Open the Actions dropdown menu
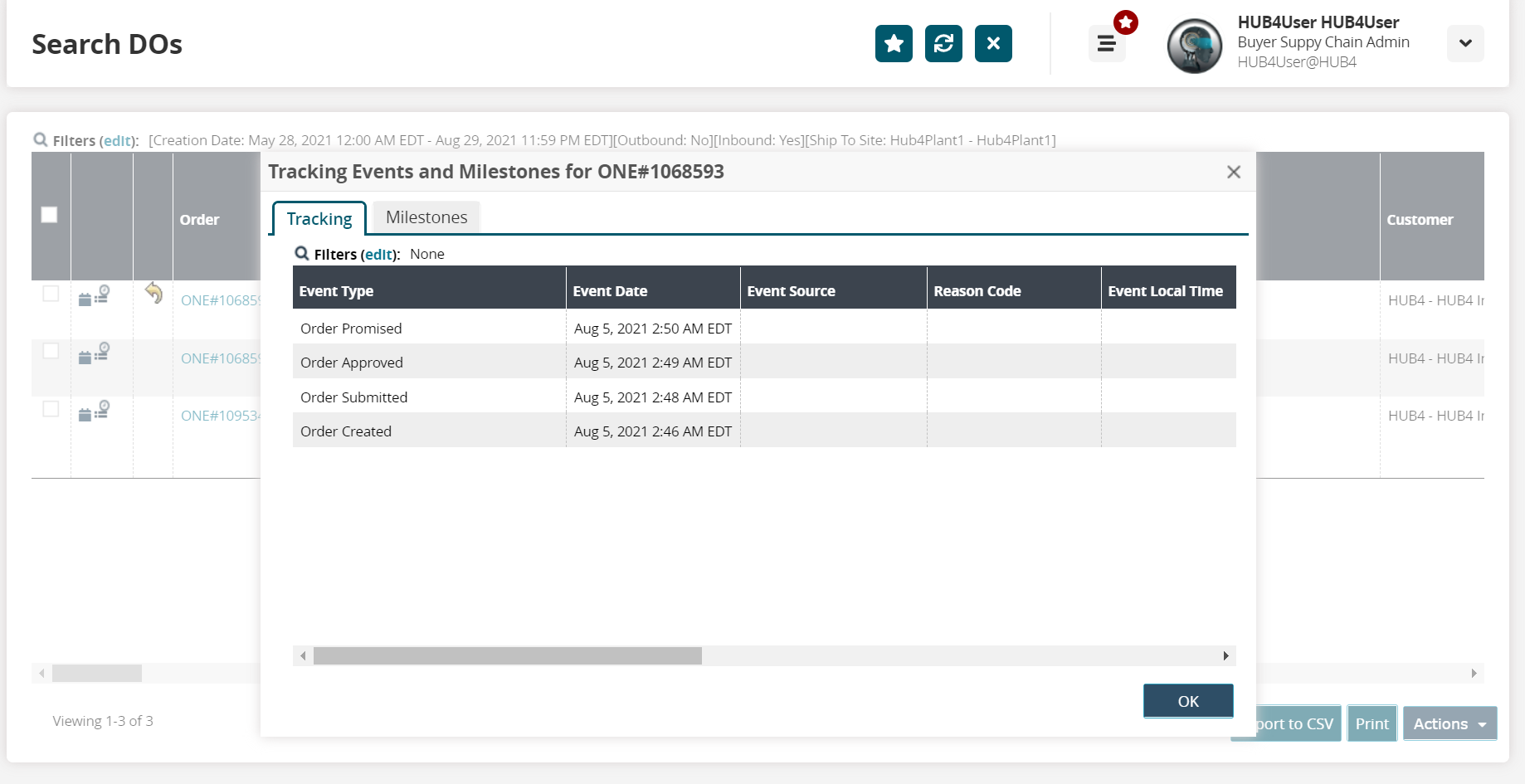The width and height of the screenshot is (1525, 784). (x=1449, y=723)
